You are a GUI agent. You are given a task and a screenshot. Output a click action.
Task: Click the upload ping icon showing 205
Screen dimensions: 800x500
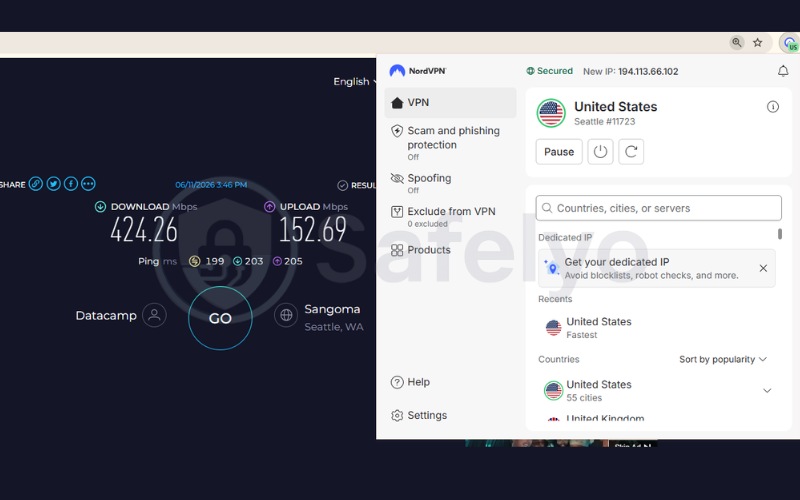[x=277, y=261]
